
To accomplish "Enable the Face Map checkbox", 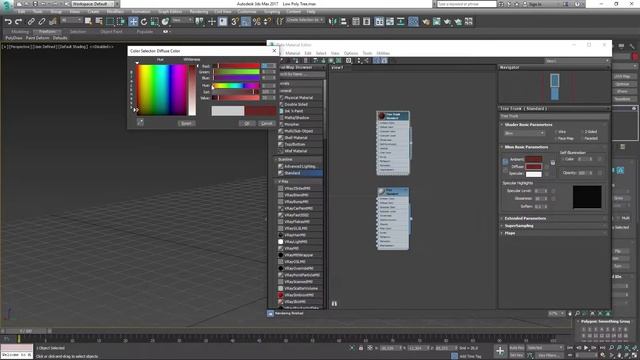I will tap(556, 138).
